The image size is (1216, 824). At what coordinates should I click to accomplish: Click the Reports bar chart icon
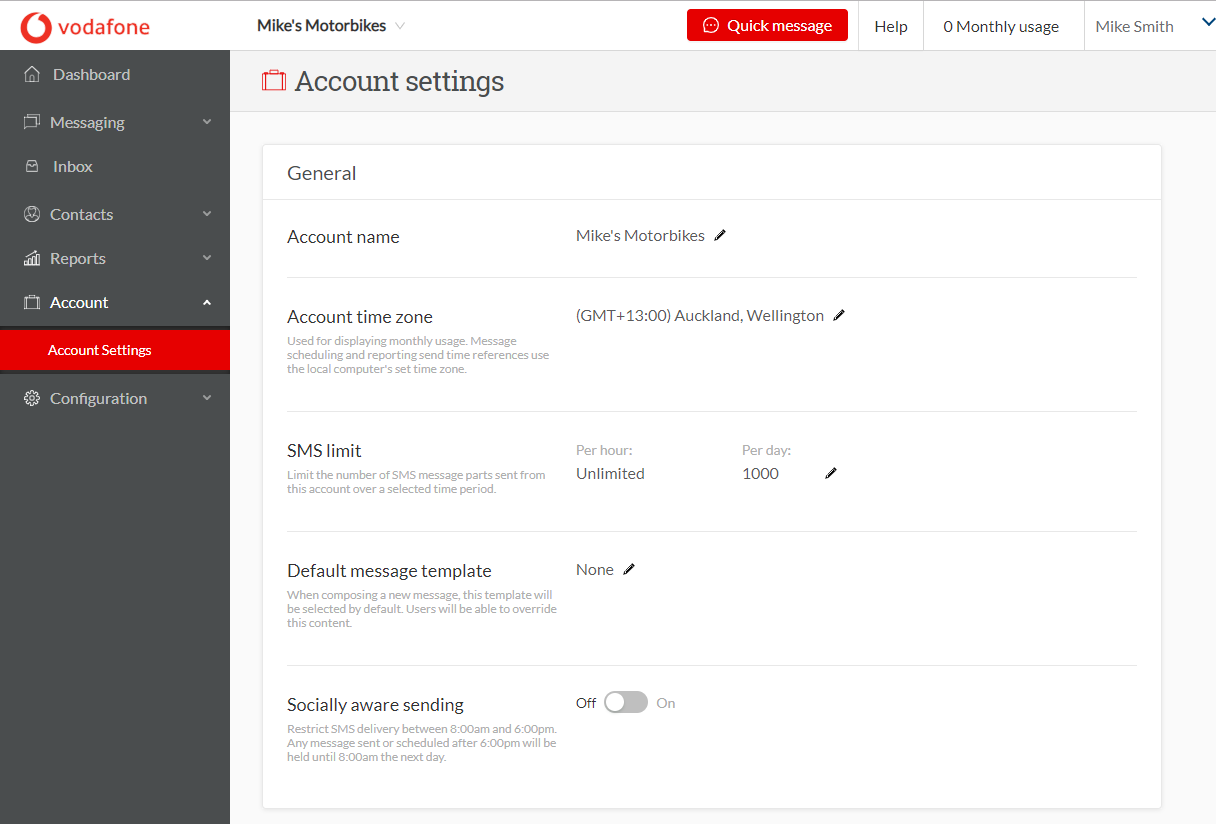(x=32, y=258)
